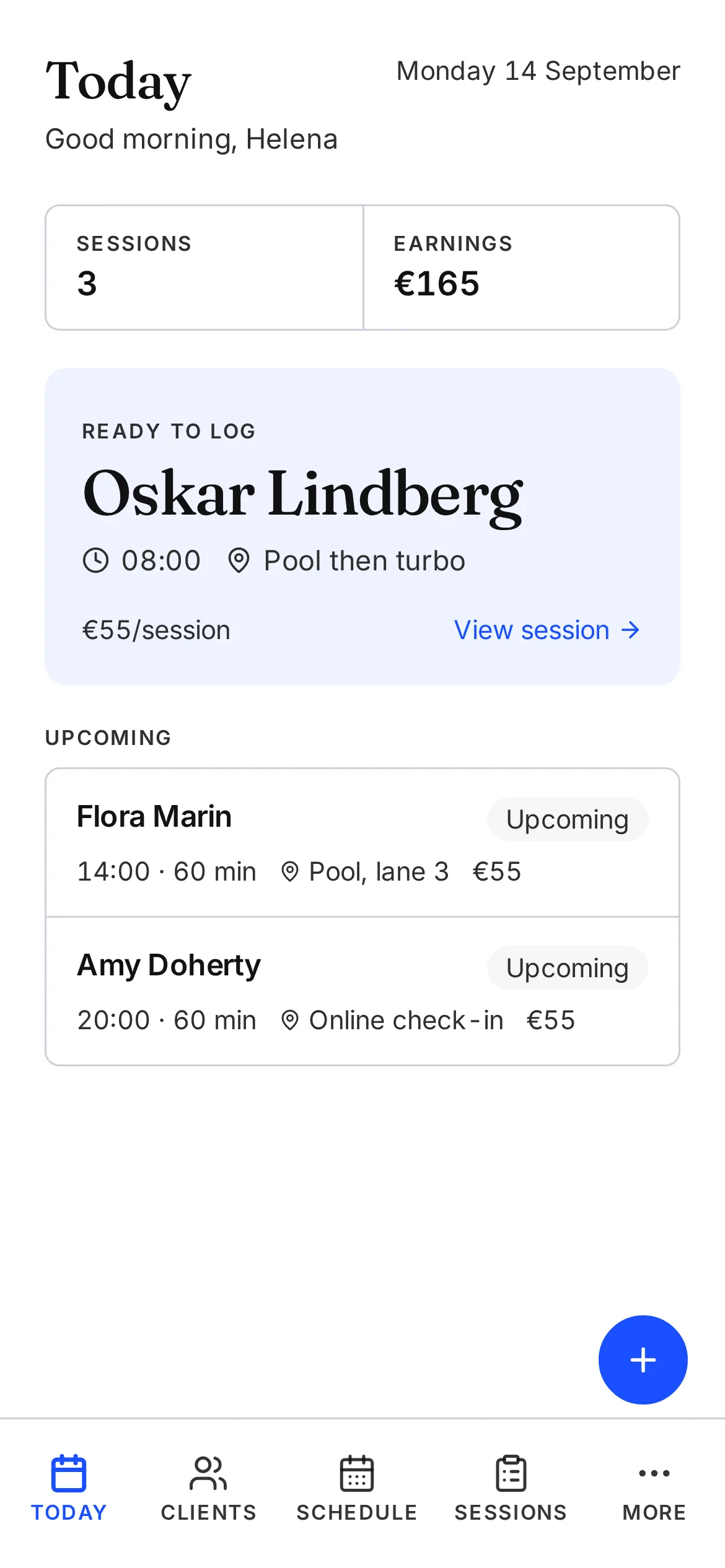
Task: Open Flora Marin's upcoming session
Action: pyautogui.click(x=362, y=843)
